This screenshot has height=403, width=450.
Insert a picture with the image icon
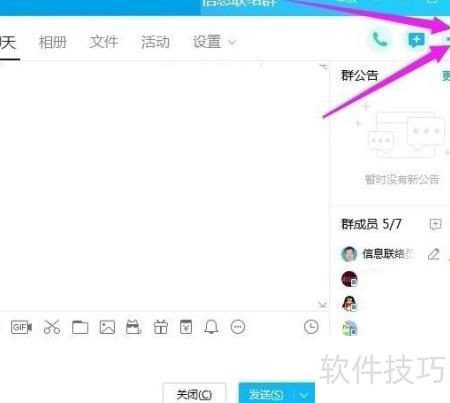pos(107,327)
